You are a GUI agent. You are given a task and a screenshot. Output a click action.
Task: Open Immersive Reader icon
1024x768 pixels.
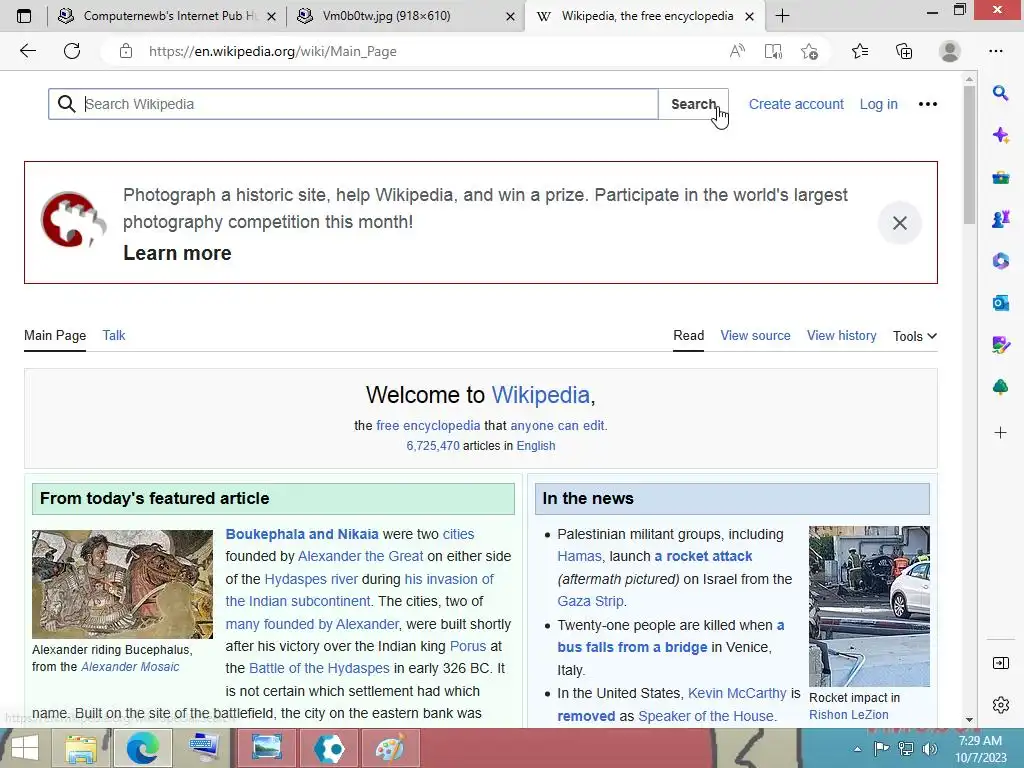[x=773, y=51]
